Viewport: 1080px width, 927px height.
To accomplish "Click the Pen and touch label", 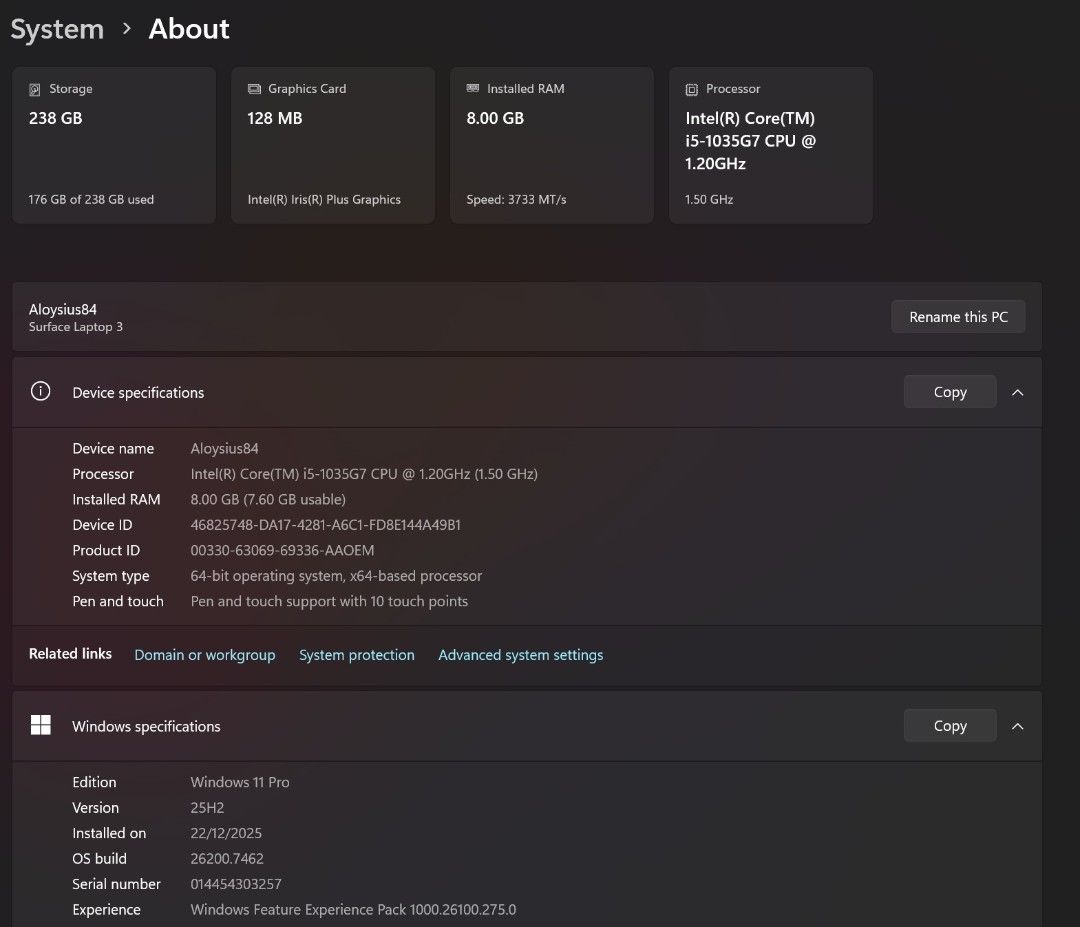I will click(x=118, y=601).
